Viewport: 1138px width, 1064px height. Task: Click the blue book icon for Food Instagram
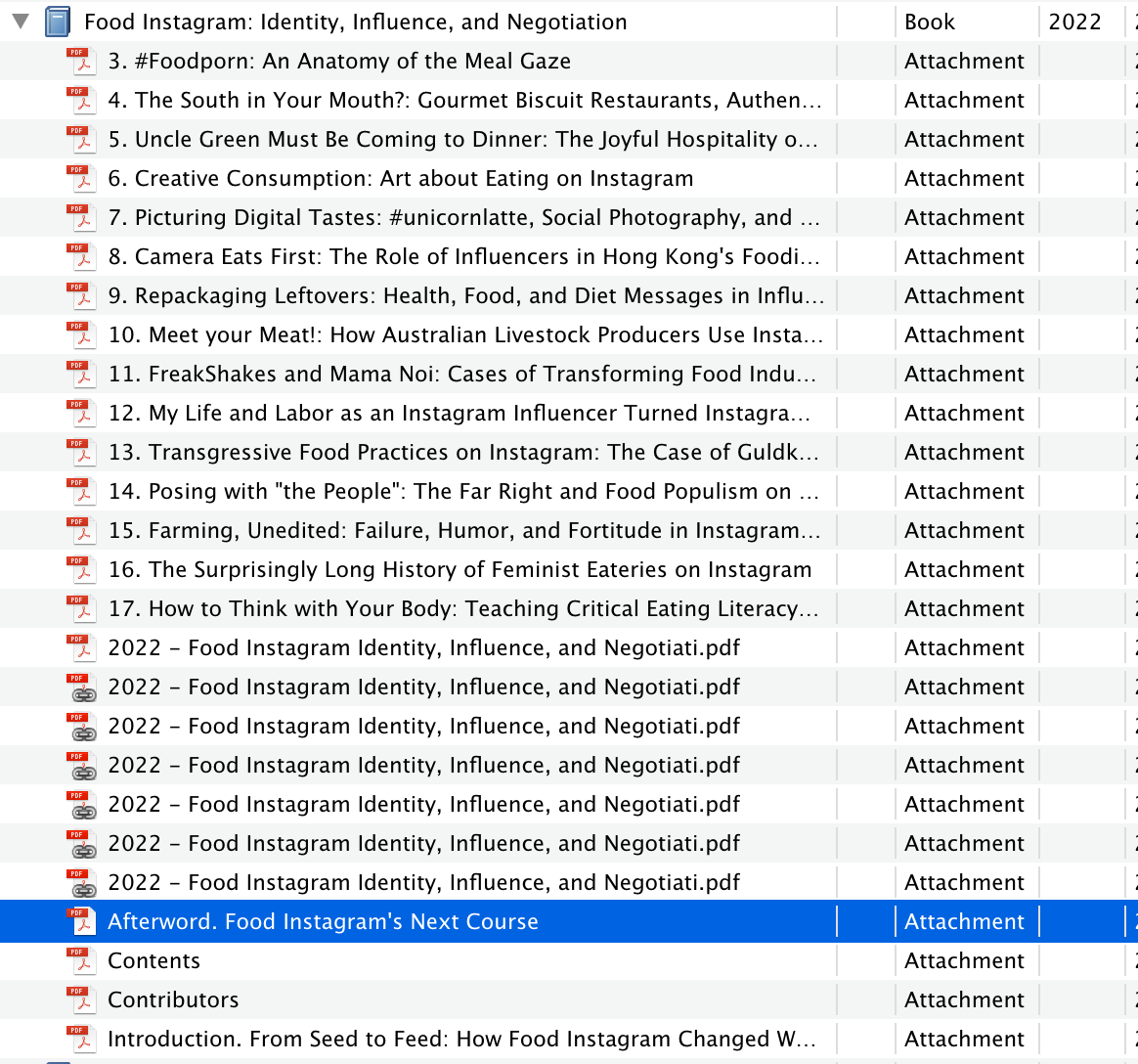click(x=58, y=22)
